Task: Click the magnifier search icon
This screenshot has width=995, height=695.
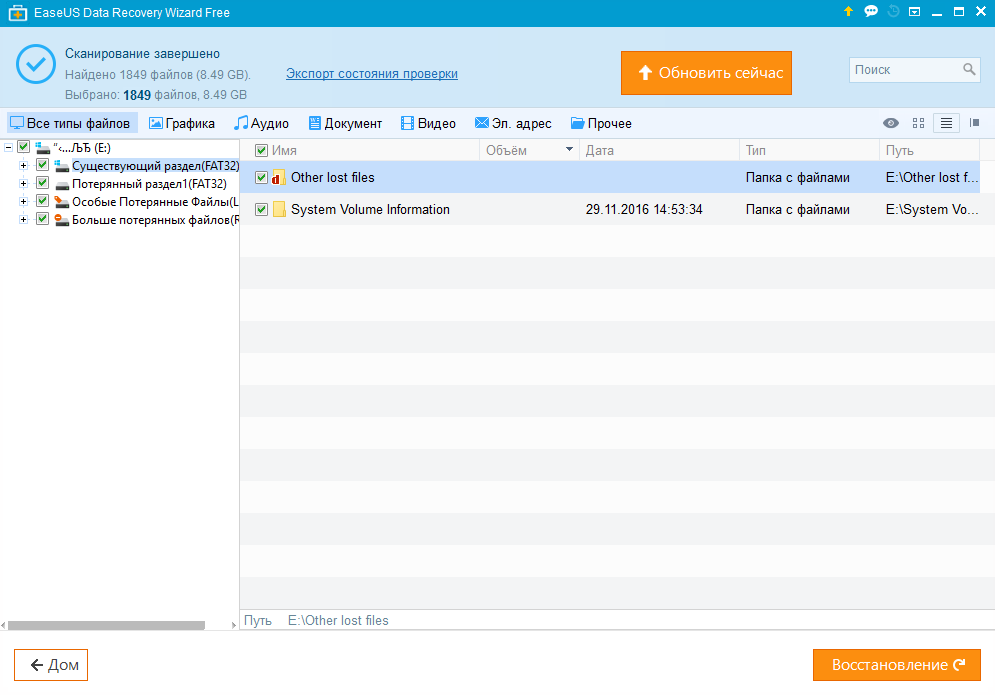Action: pyautogui.click(x=968, y=69)
